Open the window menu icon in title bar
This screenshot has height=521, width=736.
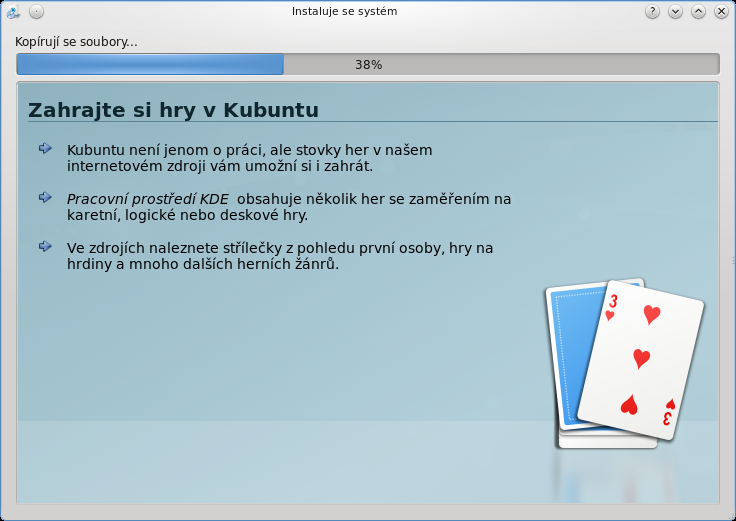[13, 12]
